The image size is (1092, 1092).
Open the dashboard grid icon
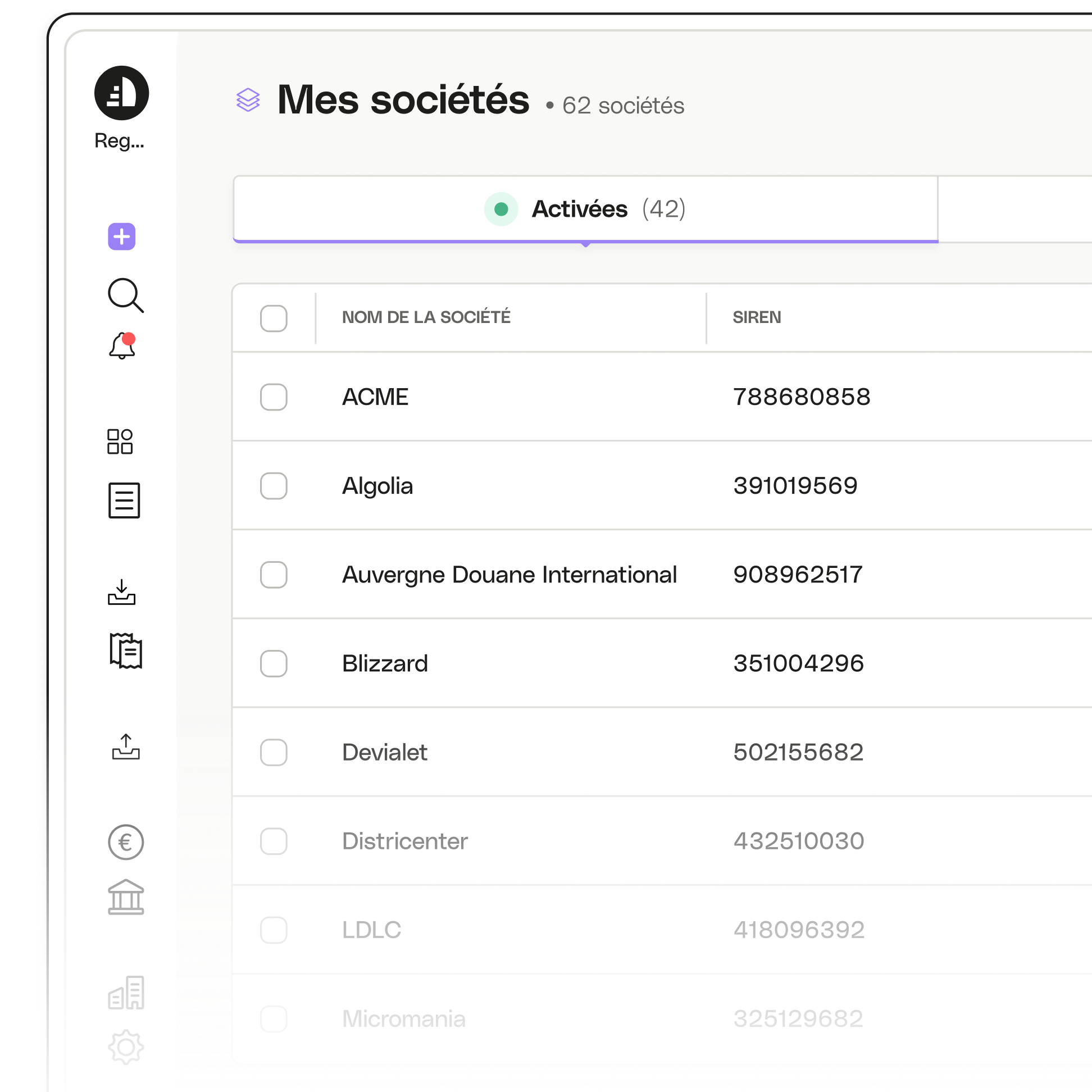[120, 442]
